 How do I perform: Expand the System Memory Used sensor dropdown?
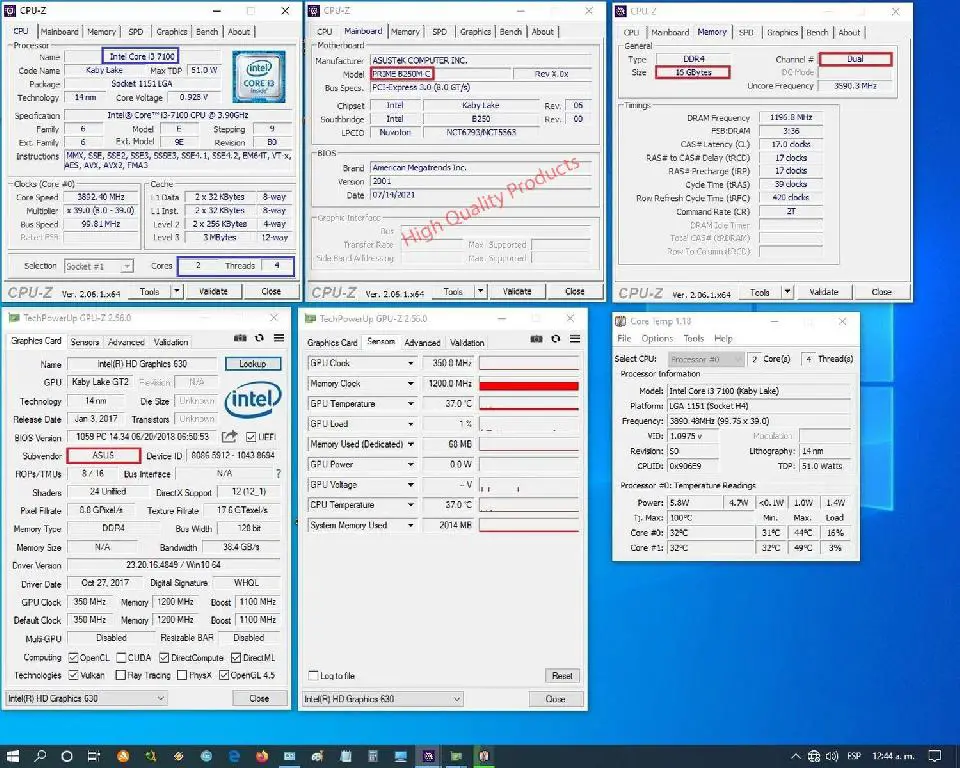tap(411, 525)
